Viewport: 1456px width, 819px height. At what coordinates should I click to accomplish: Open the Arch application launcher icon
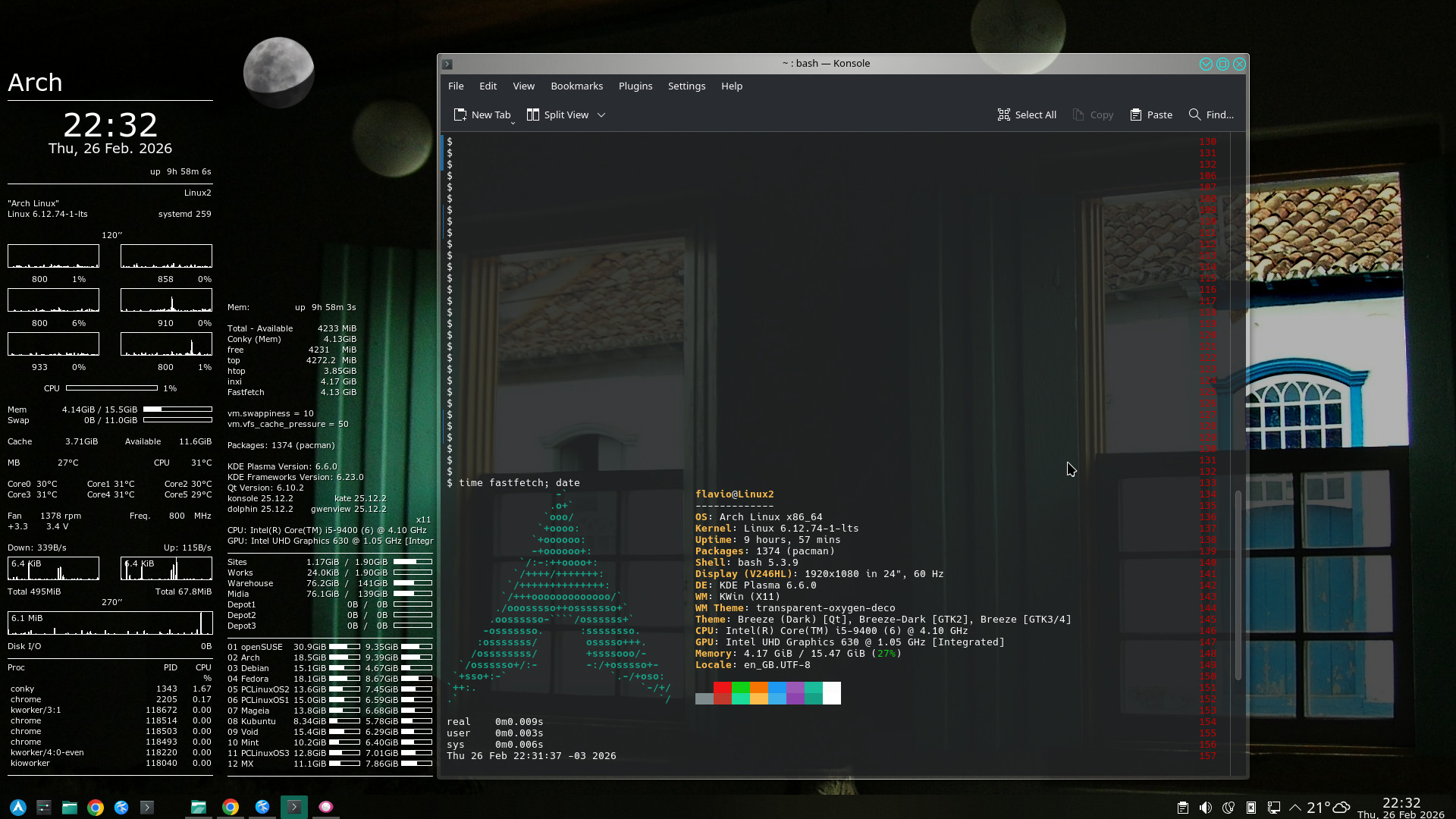click(18, 808)
